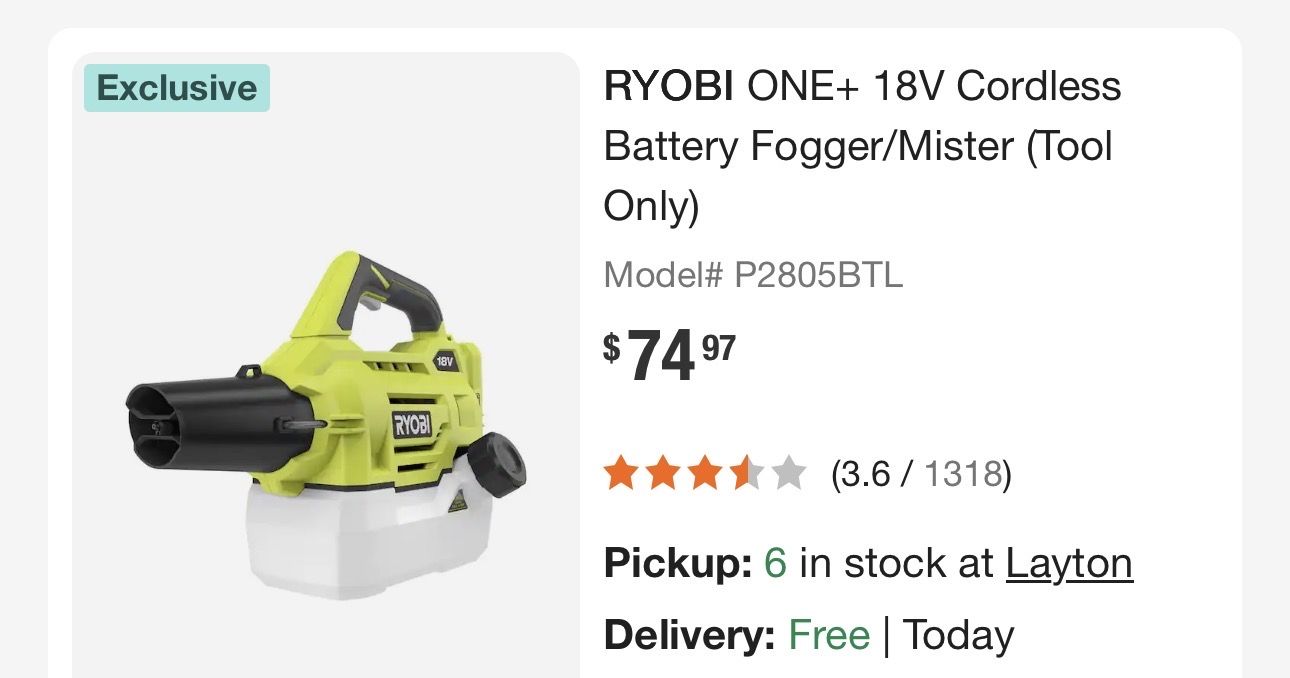
Task: Click the second orange rating star
Action: click(662, 474)
